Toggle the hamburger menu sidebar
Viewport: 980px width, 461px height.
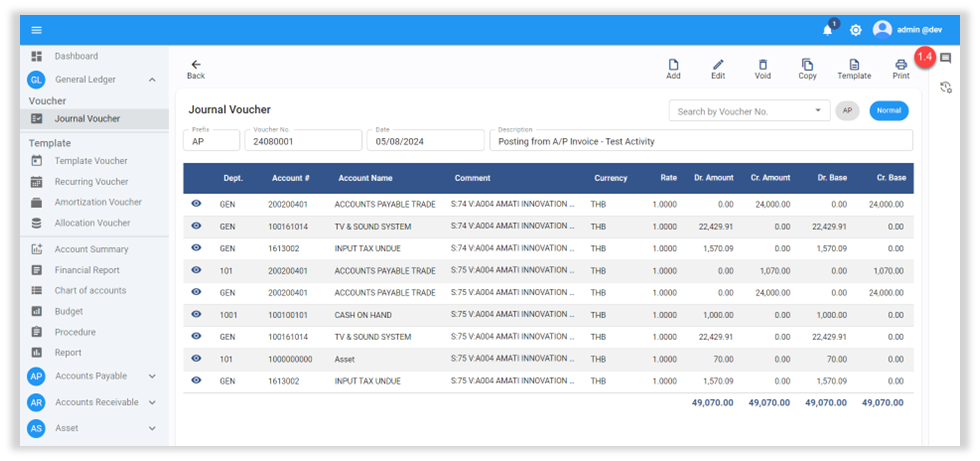[x=37, y=30]
